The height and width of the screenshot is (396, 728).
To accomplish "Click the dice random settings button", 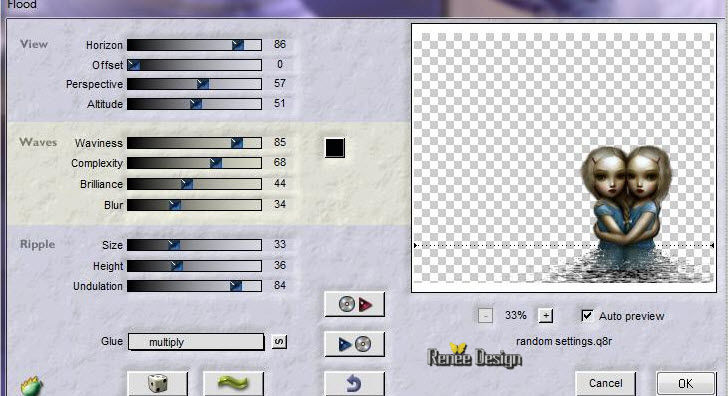I will 157,383.
